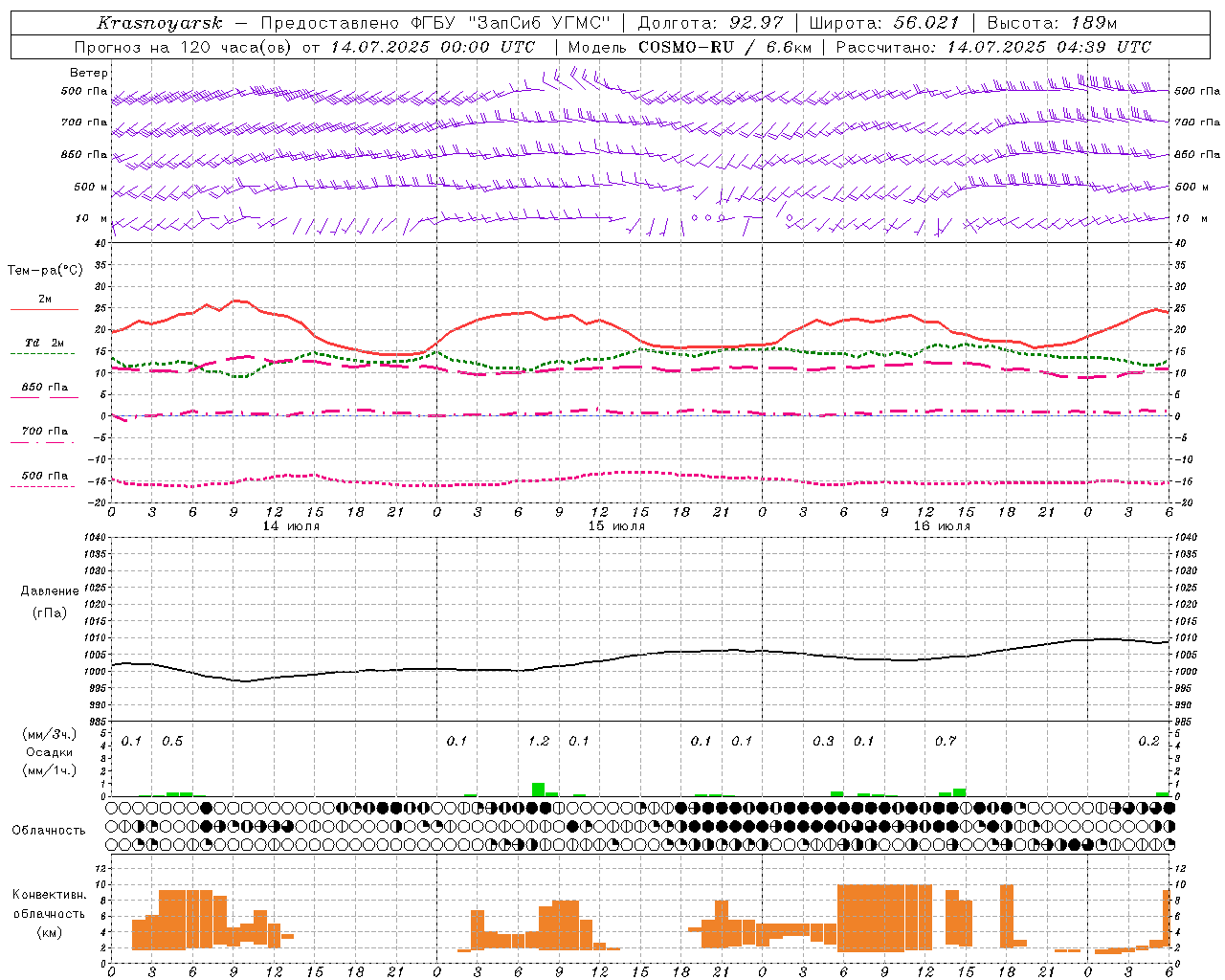Click the 'Конвективн.' convective cloud label

[50, 895]
